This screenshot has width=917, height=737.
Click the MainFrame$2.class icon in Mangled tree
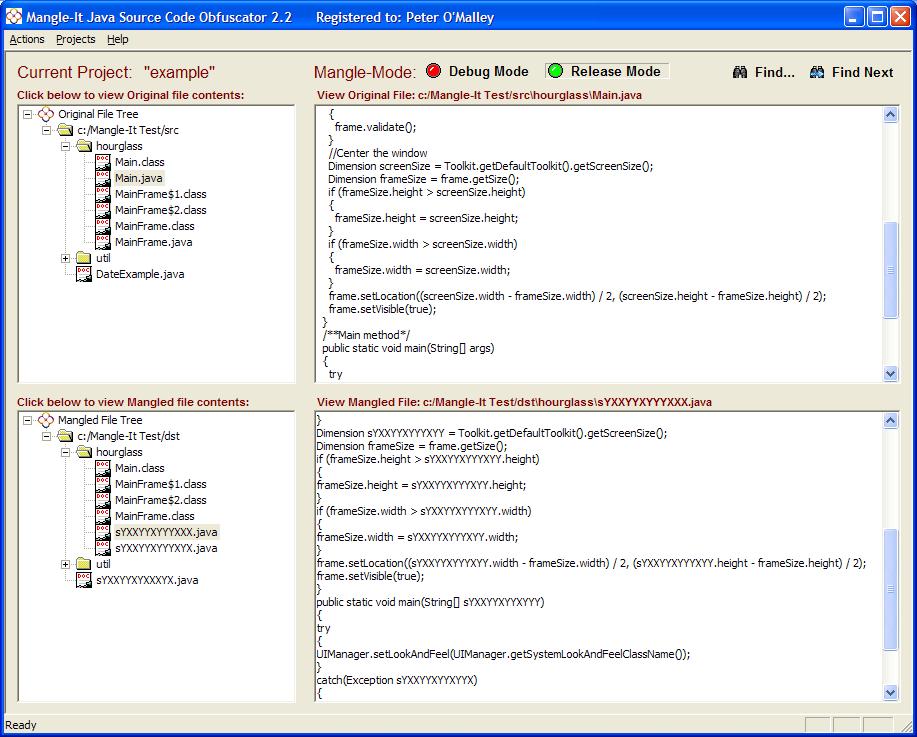(103, 500)
